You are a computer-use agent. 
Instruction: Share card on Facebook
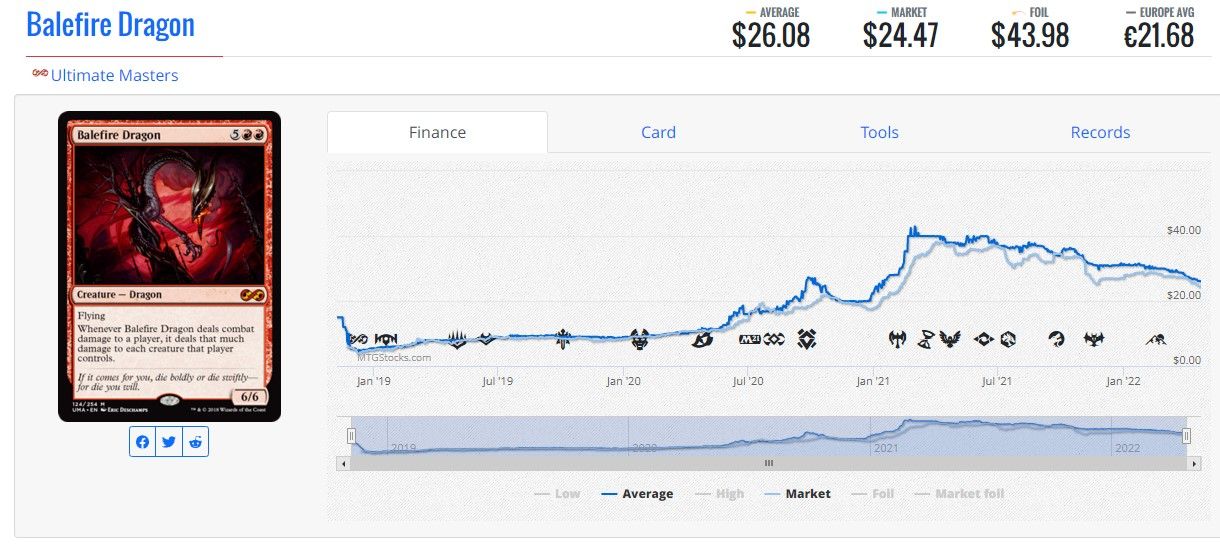143,442
